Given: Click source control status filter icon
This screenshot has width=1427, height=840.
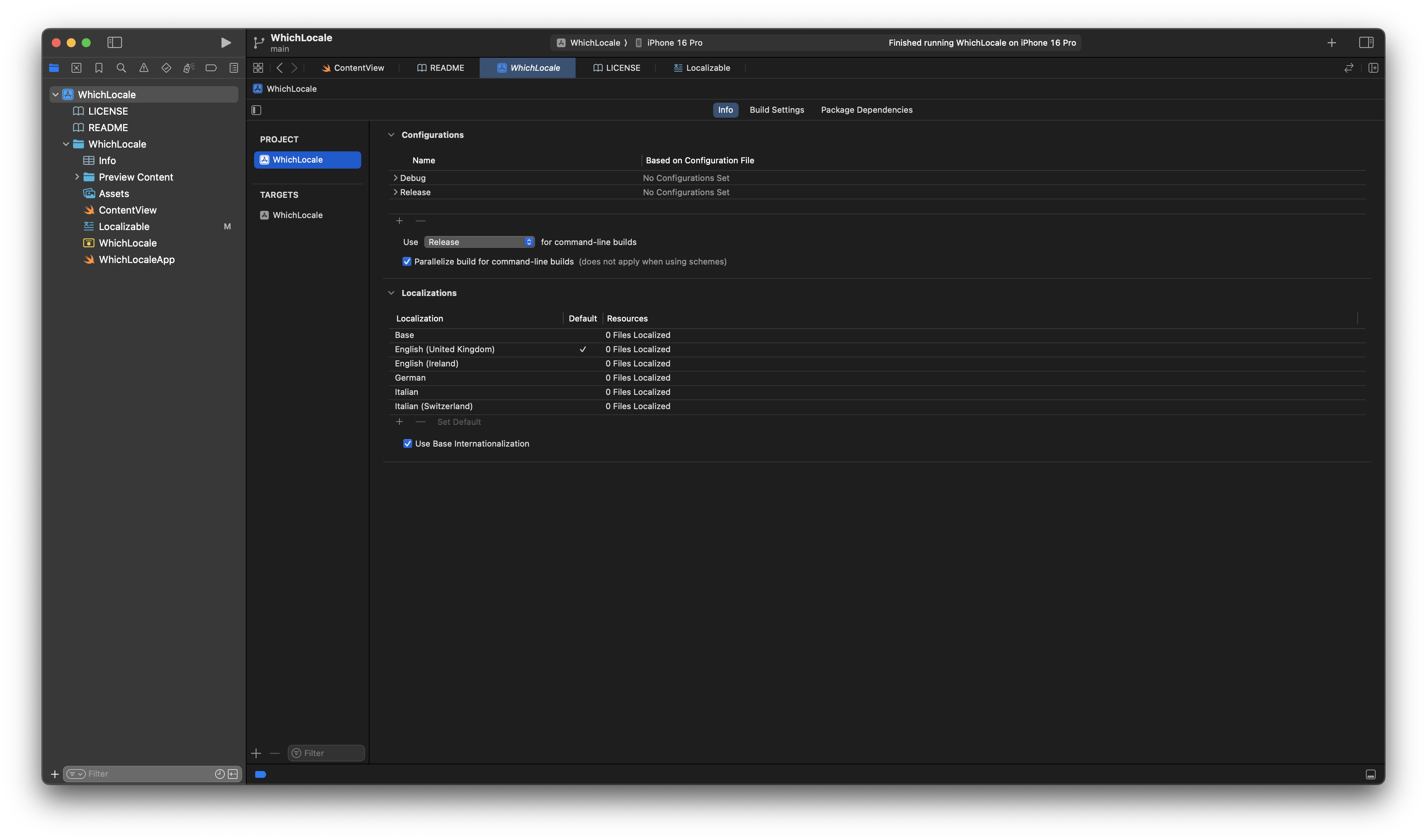Looking at the screenshot, I should tap(233, 774).
